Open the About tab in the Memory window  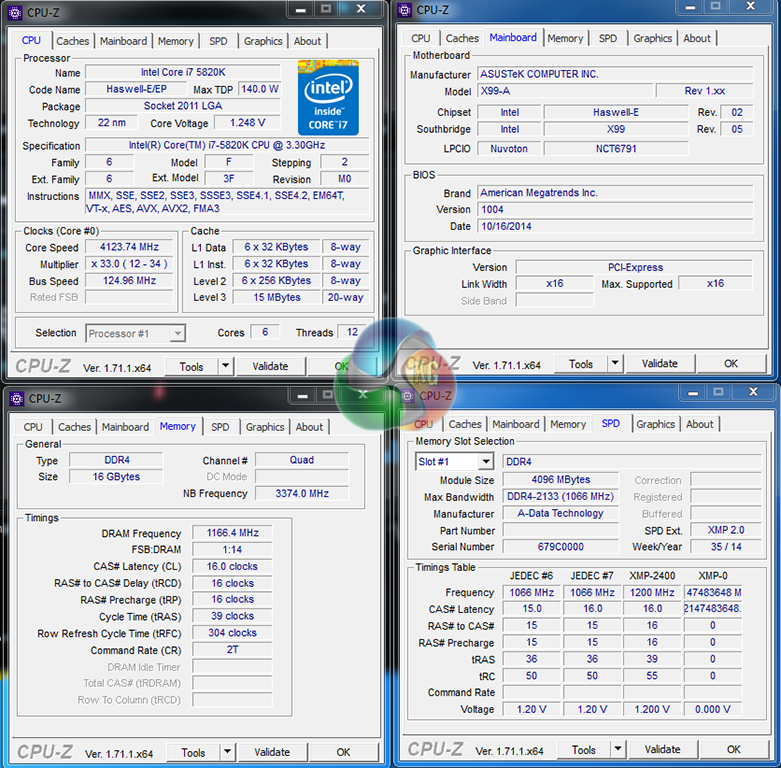(309, 427)
